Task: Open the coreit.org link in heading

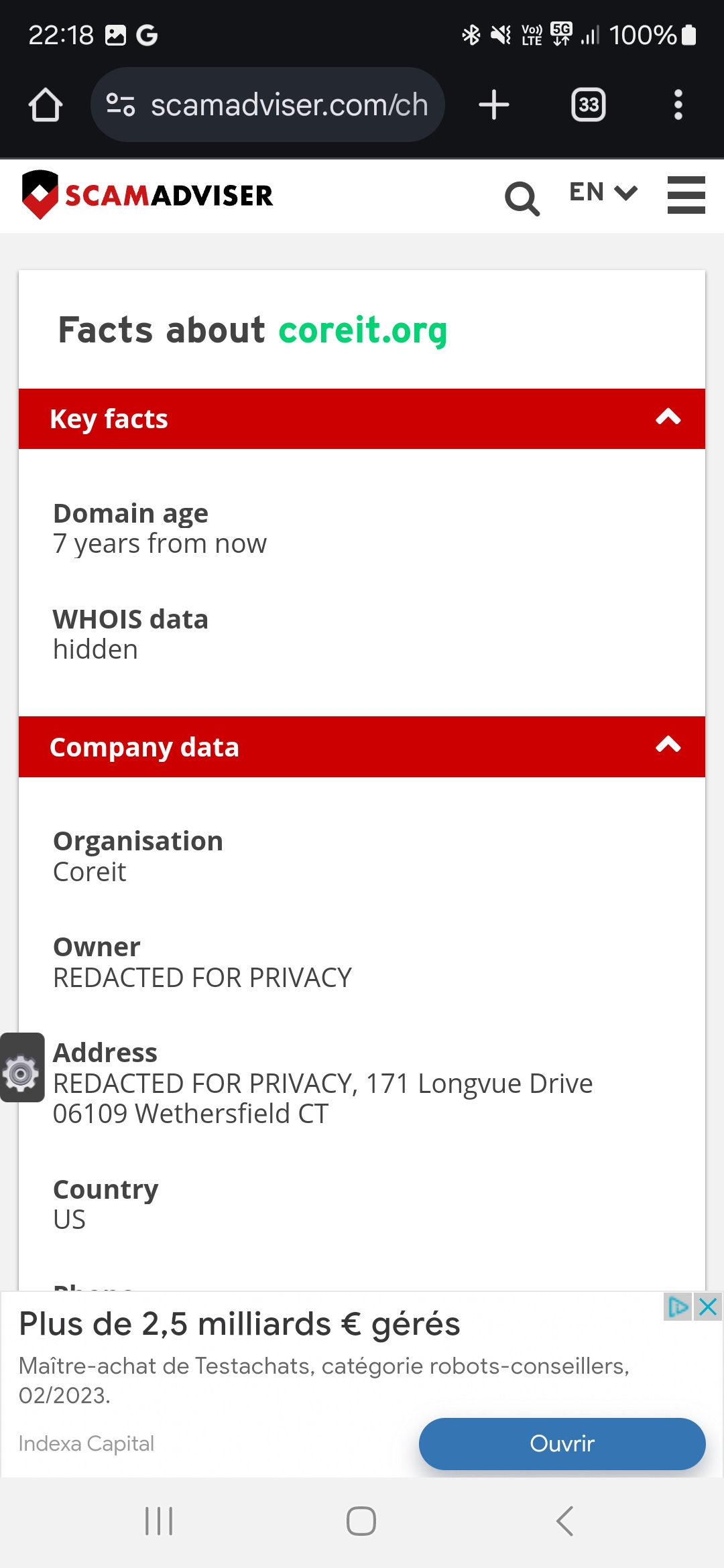Action: coord(363,330)
